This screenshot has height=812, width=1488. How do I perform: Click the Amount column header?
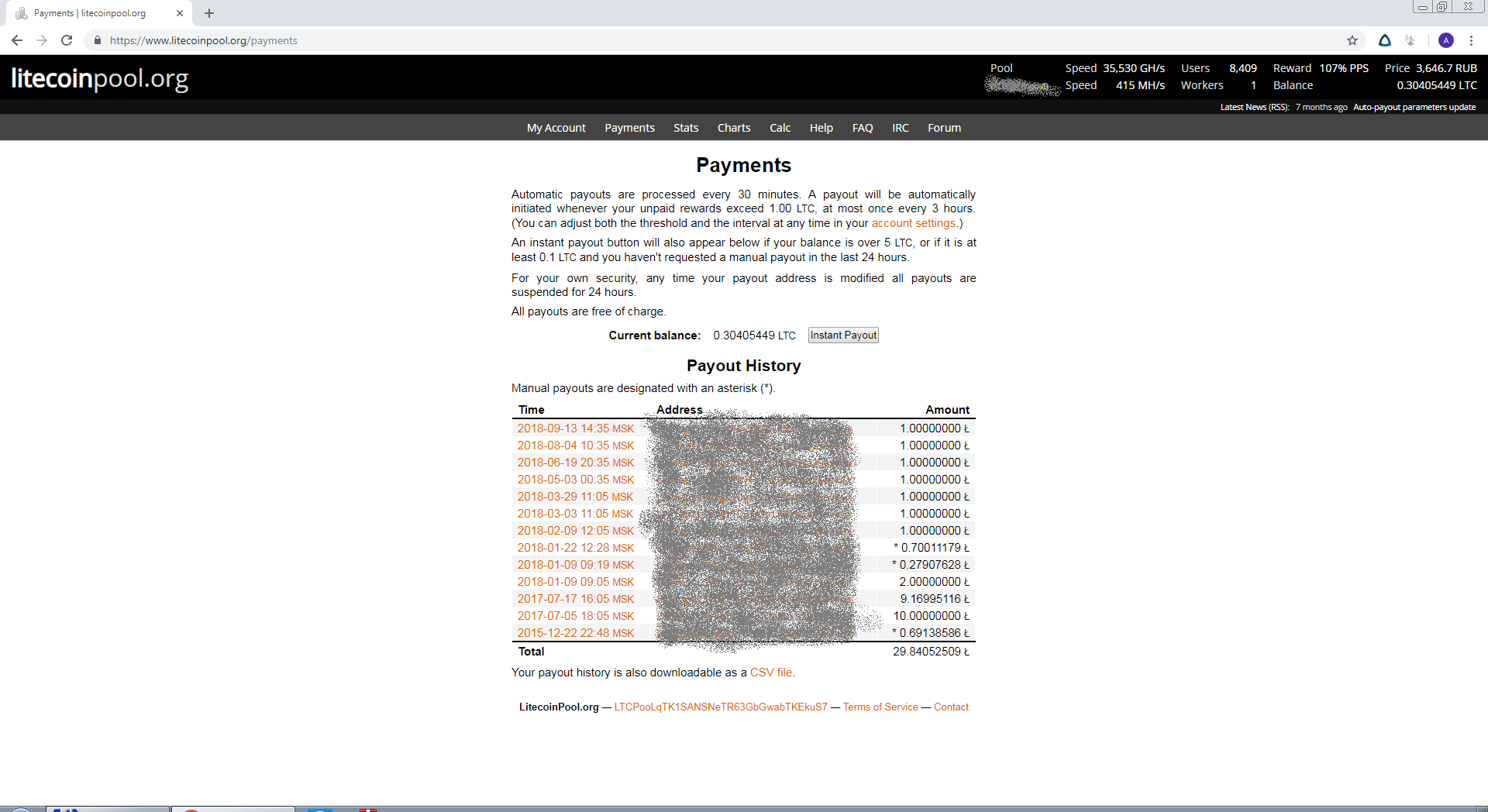(x=947, y=410)
